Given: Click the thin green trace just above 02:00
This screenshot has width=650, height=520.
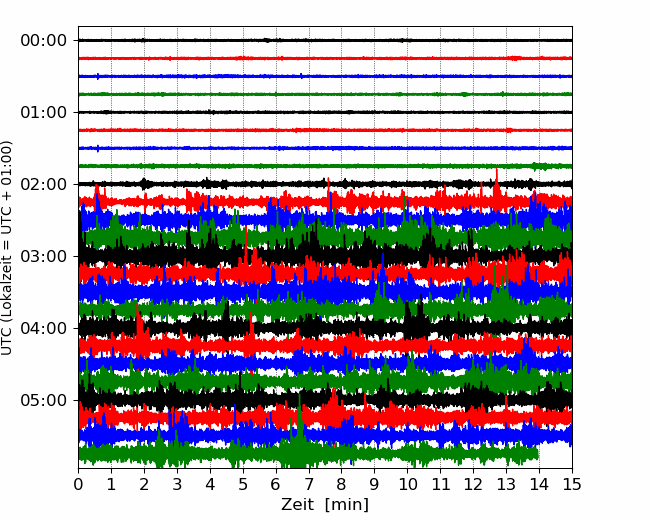Looking at the screenshot, I should click(x=300, y=166).
